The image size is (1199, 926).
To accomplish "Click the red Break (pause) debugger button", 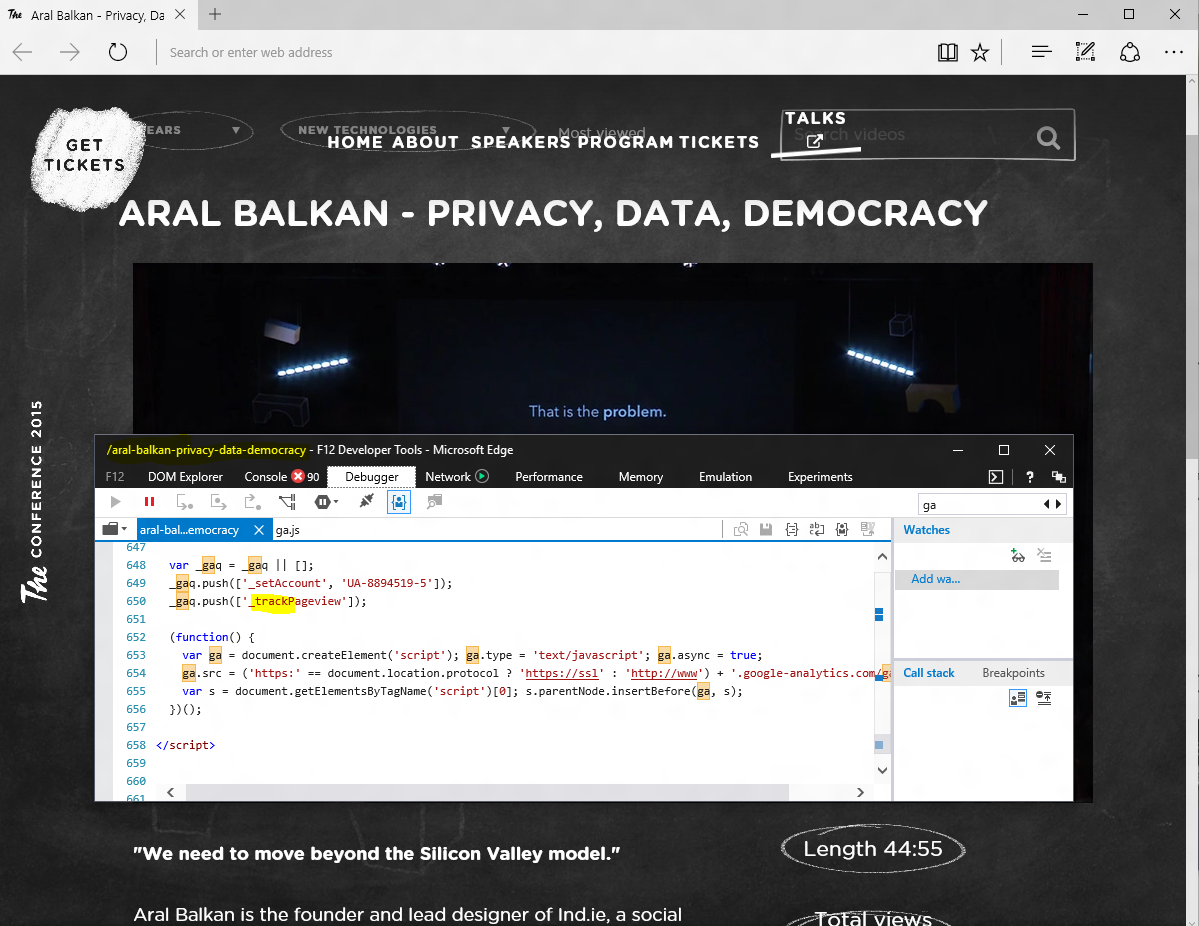I will [x=149, y=502].
